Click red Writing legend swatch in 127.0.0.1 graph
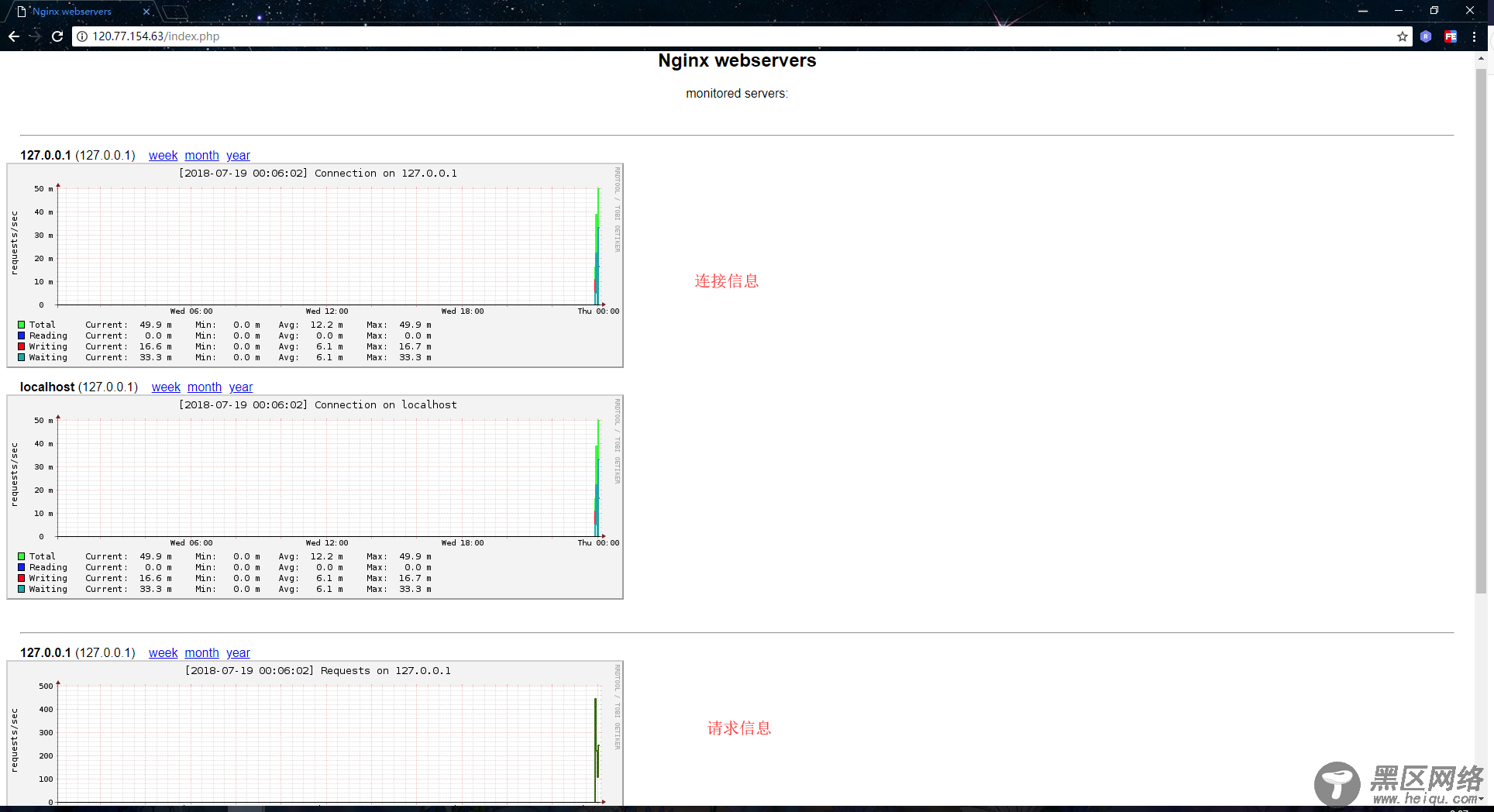1494x812 pixels. [22, 346]
